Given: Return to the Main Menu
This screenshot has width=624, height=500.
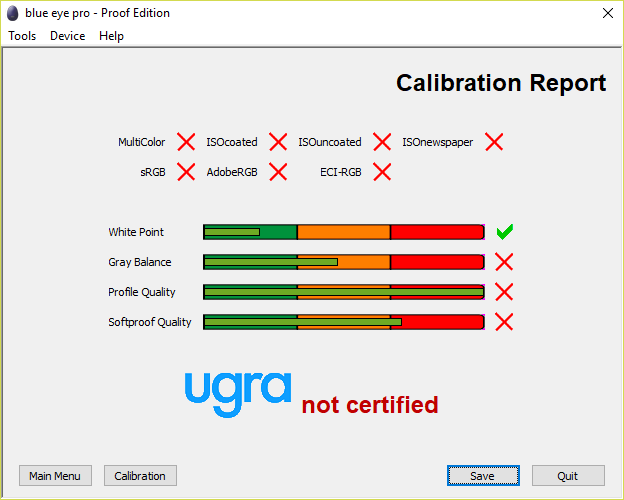Looking at the screenshot, I should point(55,476).
